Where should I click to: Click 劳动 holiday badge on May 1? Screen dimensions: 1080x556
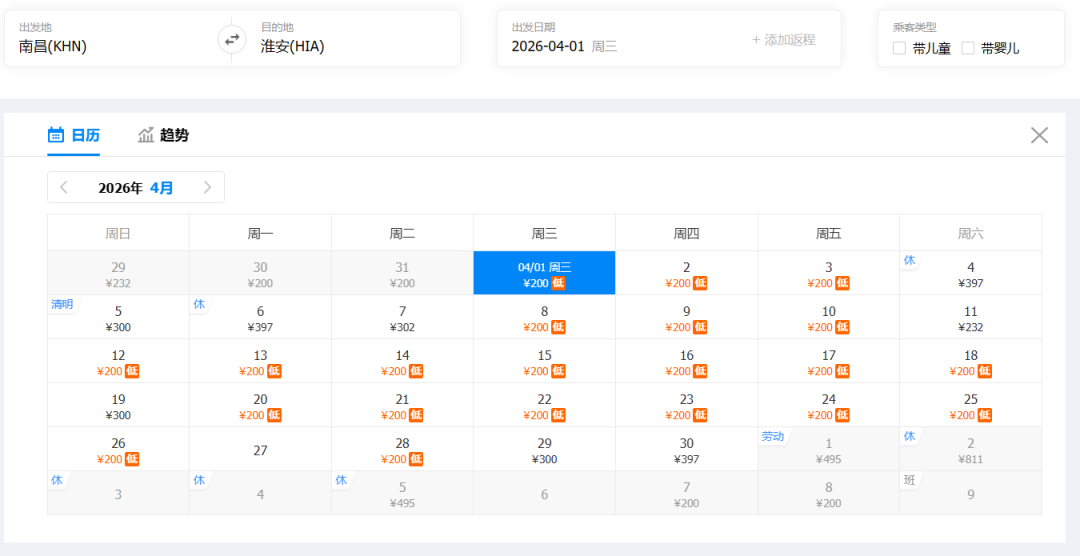click(x=772, y=436)
